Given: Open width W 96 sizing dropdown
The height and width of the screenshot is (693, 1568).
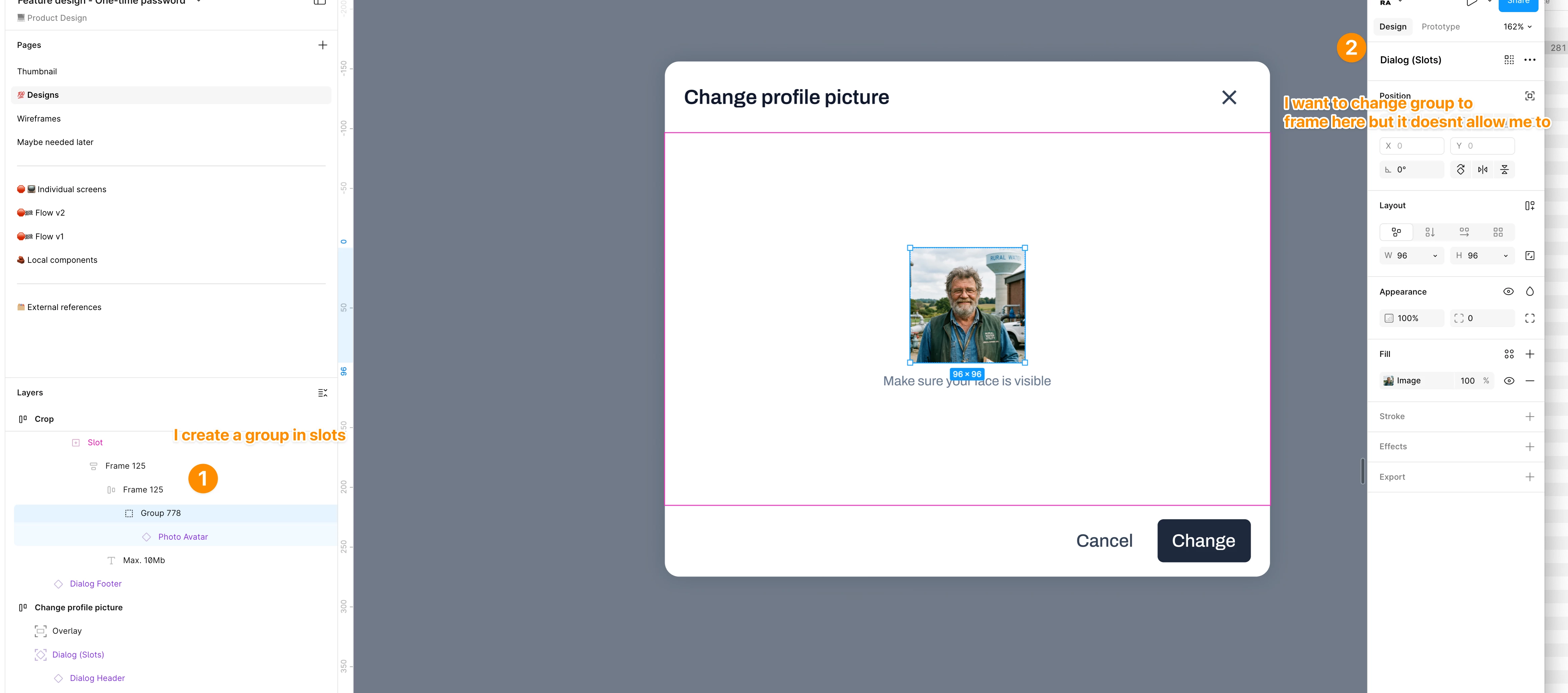Looking at the screenshot, I should (x=1435, y=256).
